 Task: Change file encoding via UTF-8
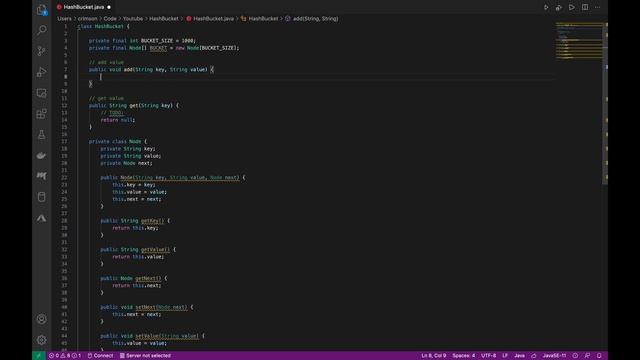click(489, 356)
